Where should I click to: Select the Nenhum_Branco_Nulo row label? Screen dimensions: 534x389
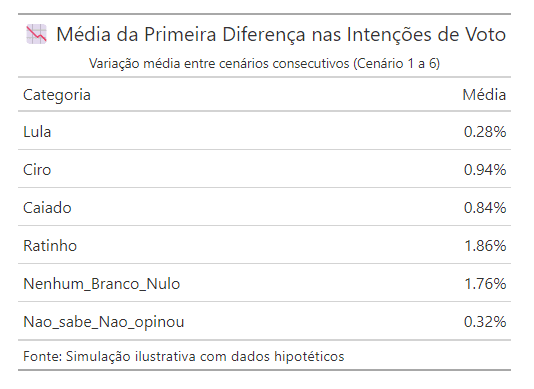point(101,284)
